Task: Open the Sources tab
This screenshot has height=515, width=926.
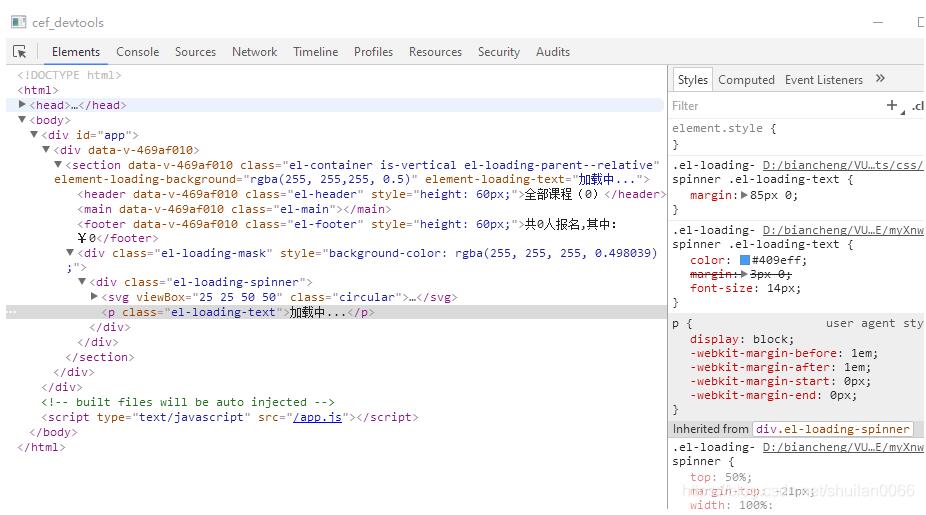Action: (x=195, y=52)
